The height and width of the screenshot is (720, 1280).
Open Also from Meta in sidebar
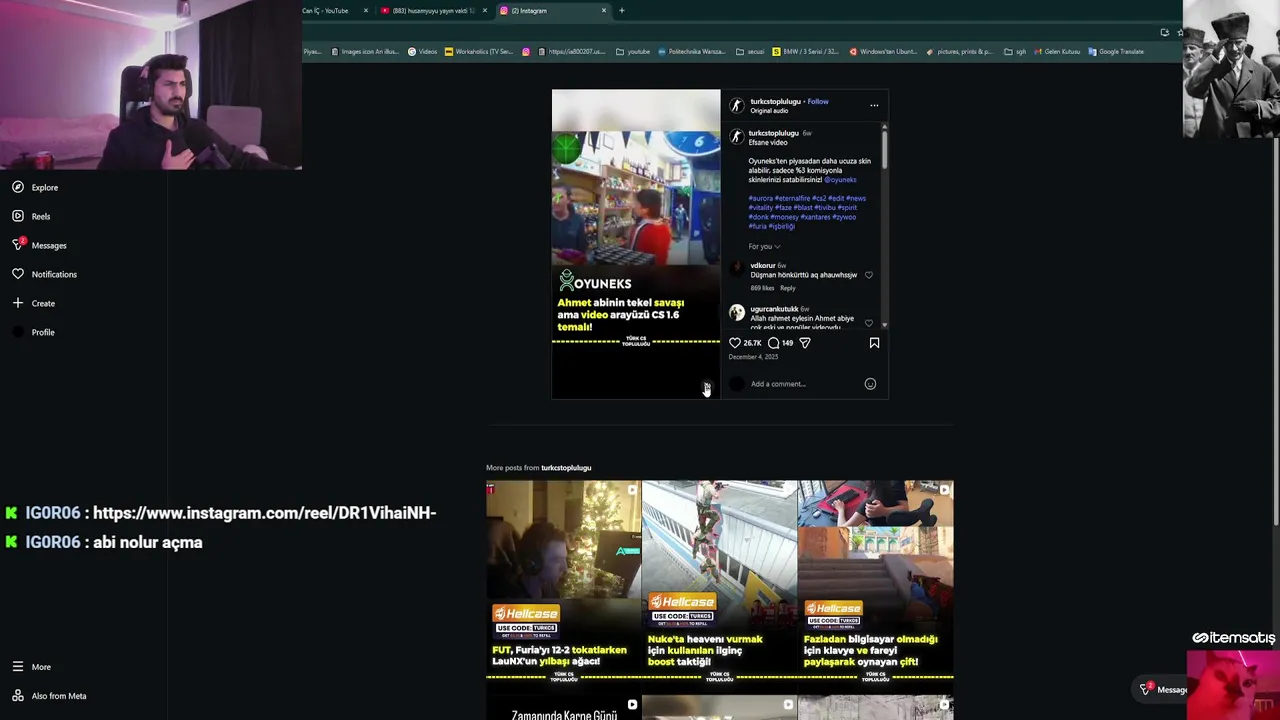[49, 696]
